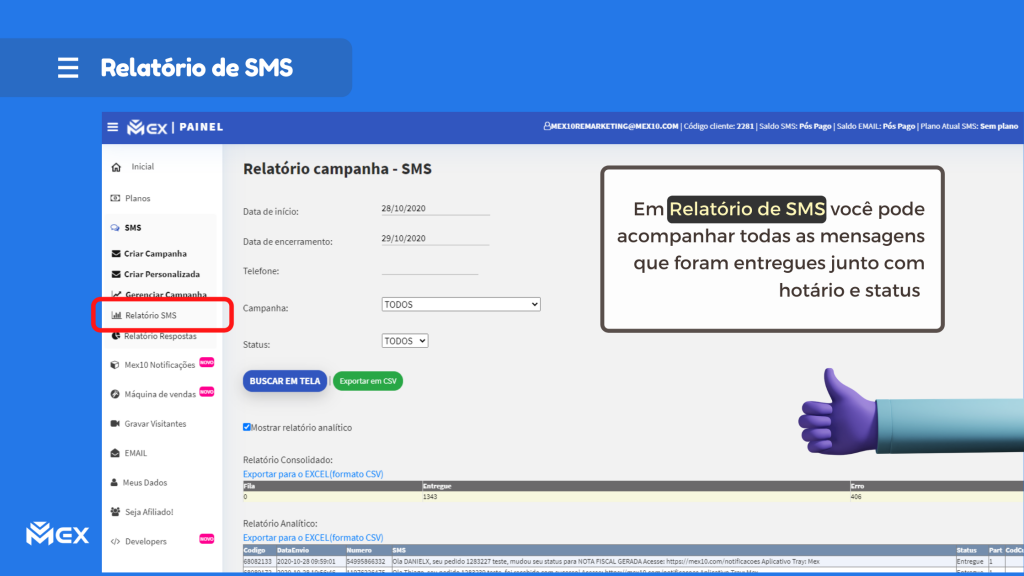Click the Criar Campanha envelope icon
1024x576 pixels.
116,253
